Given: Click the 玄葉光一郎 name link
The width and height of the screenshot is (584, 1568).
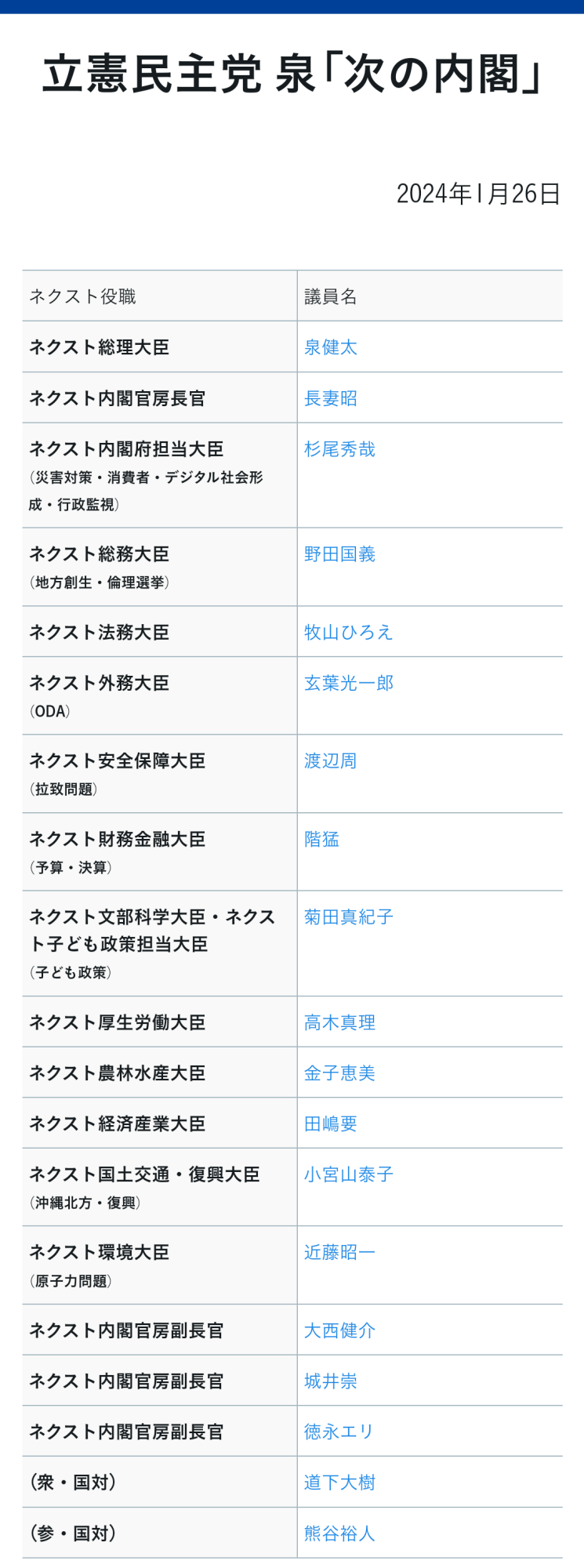Looking at the screenshot, I should (x=348, y=684).
